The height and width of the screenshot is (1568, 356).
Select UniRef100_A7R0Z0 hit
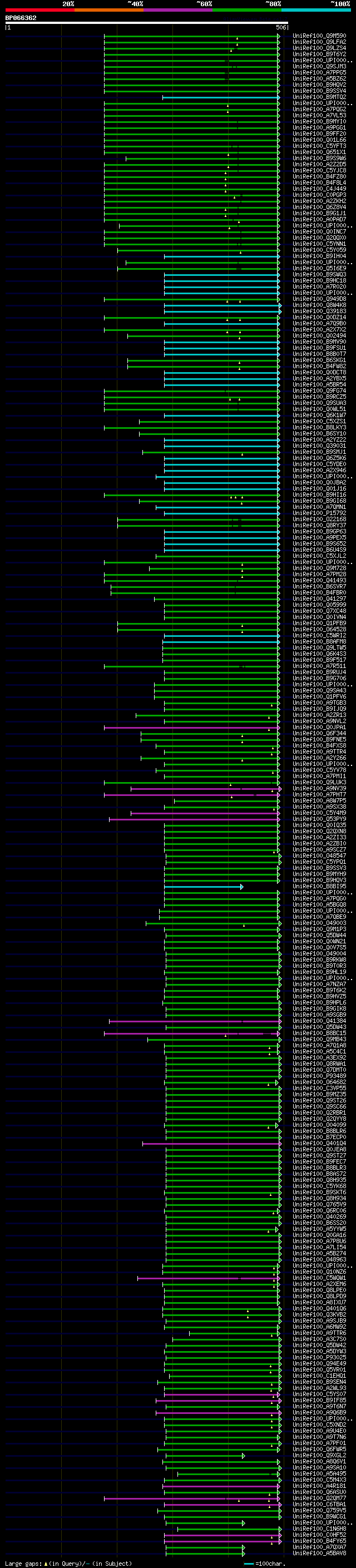click(319, 286)
